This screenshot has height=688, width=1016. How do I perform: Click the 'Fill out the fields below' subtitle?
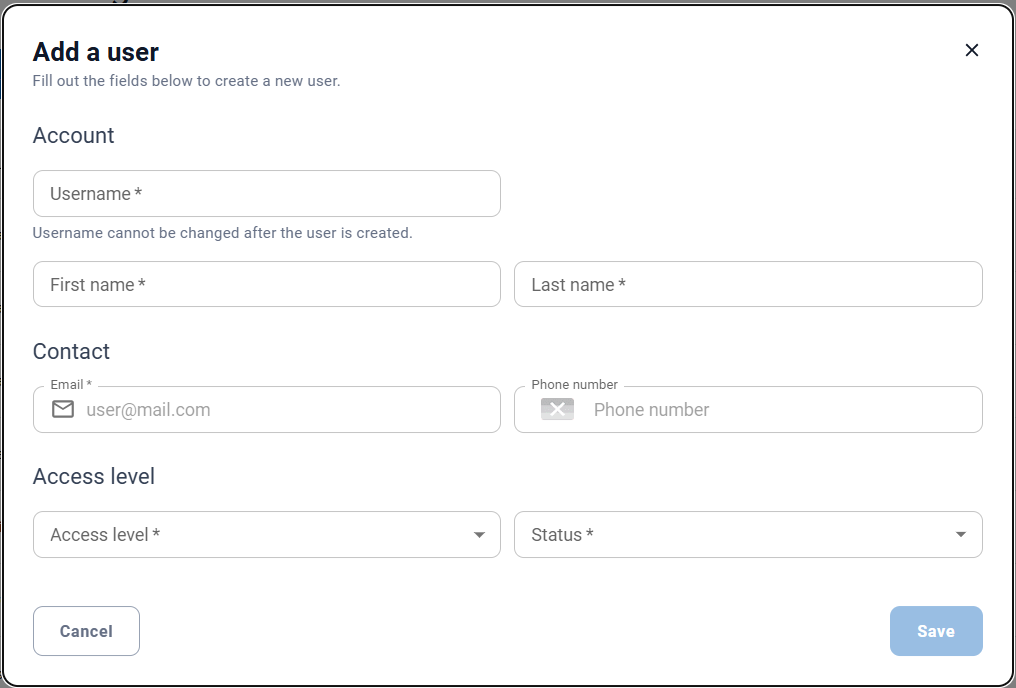tap(186, 81)
